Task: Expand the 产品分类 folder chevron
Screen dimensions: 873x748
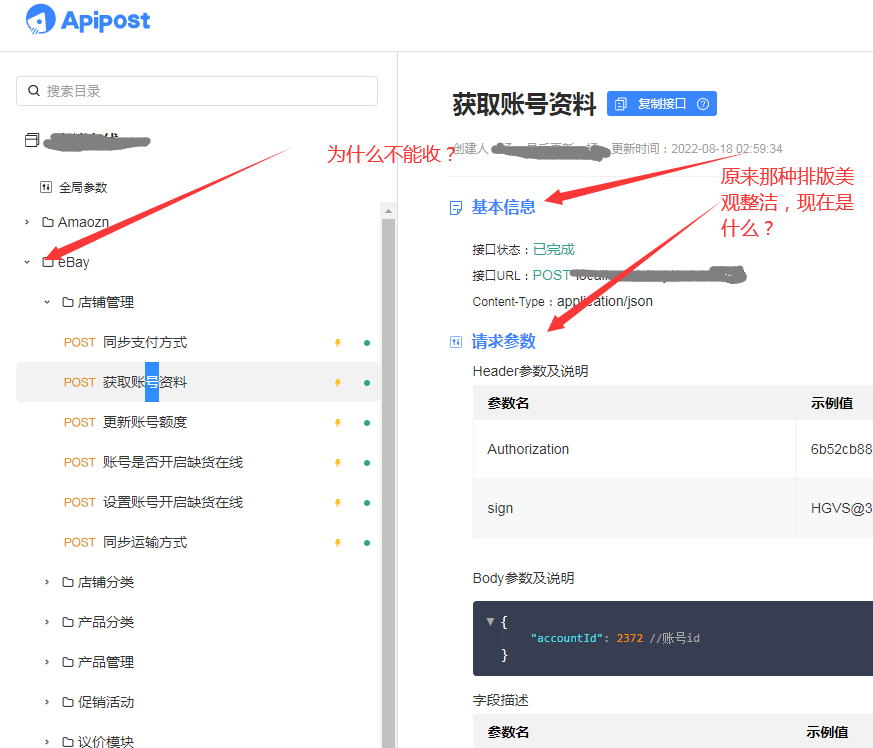Action: point(47,622)
